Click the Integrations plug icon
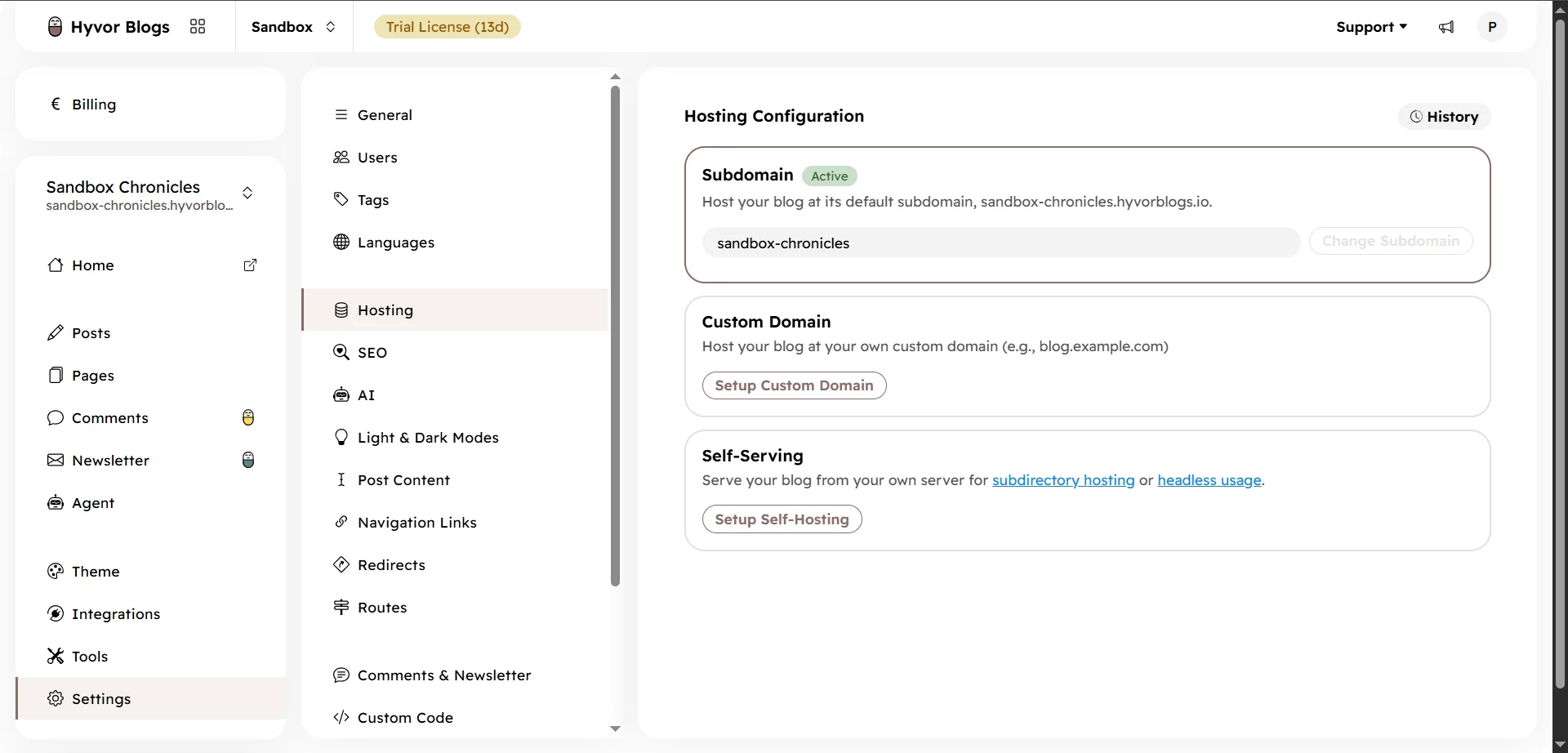The height and width of the screenshot is (753, 1568). (56, 614)
